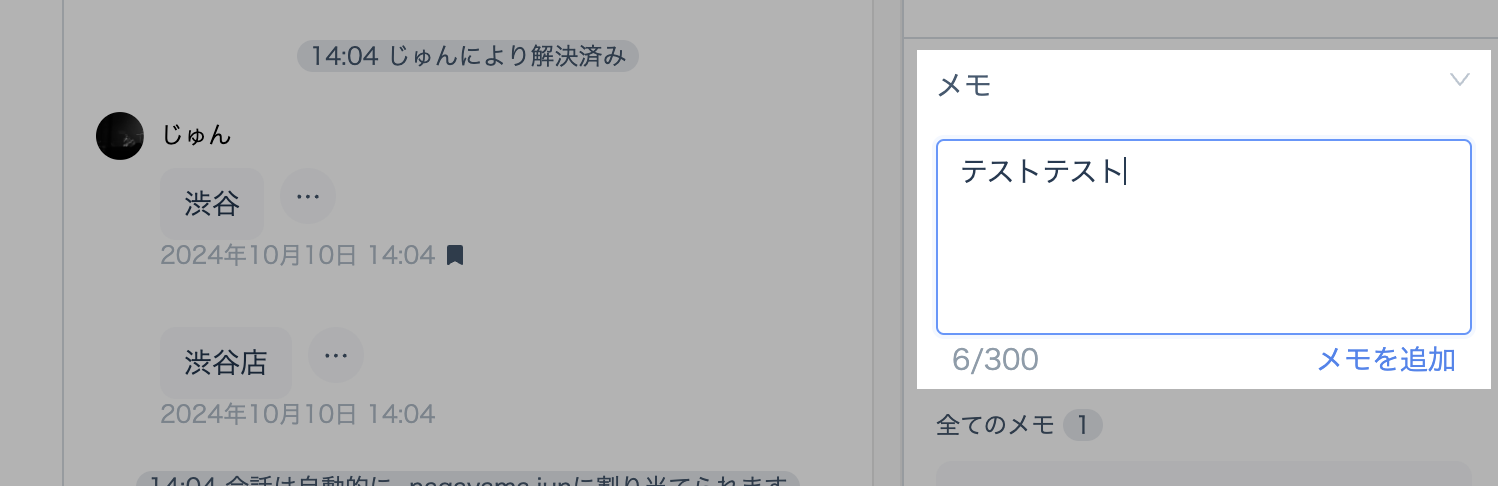The height and width of the screenshot is (486, 1498).
Task: Click the 6/300 character counter
Action: [x=995, y=360]
